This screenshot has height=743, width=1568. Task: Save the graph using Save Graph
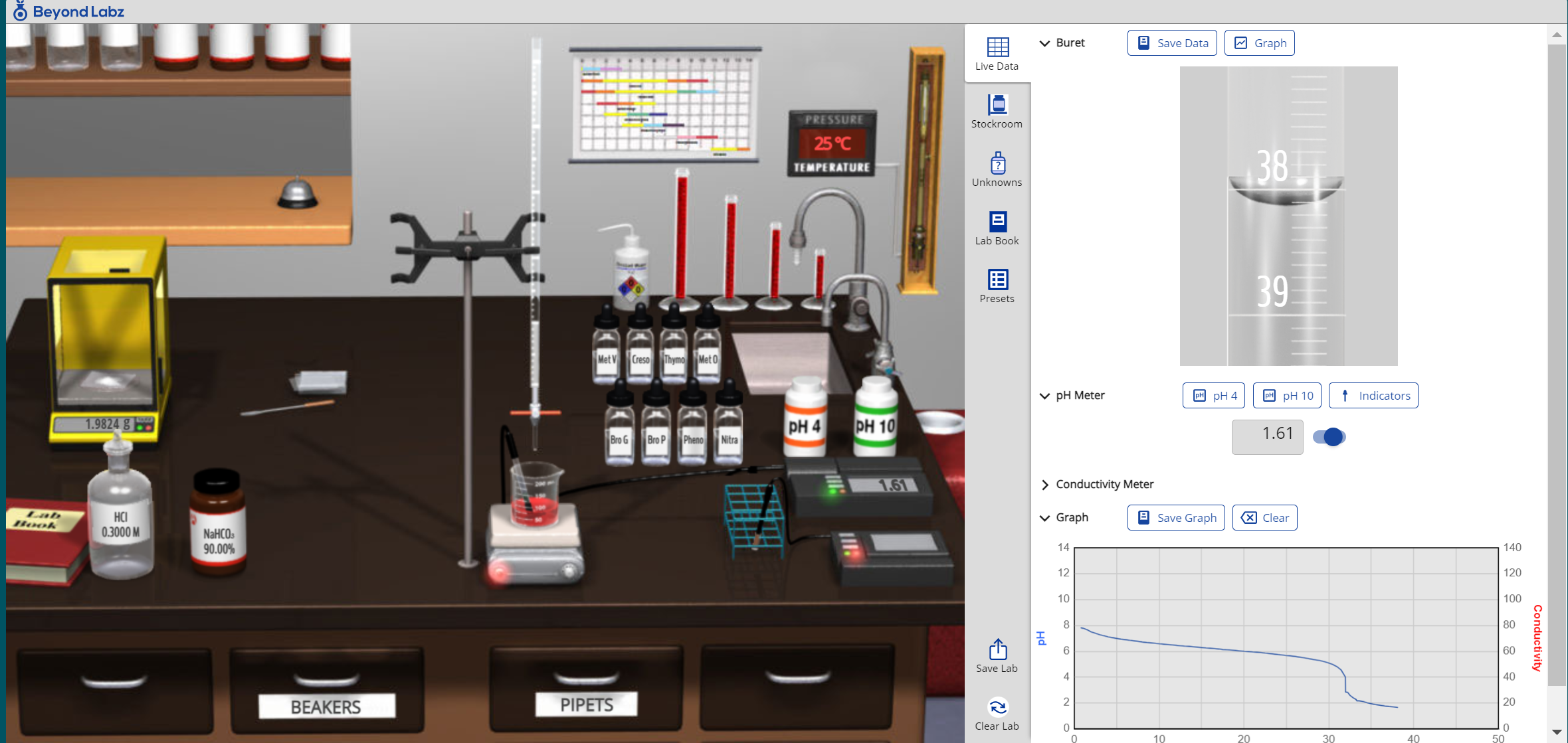click(x=1175, y=517)
